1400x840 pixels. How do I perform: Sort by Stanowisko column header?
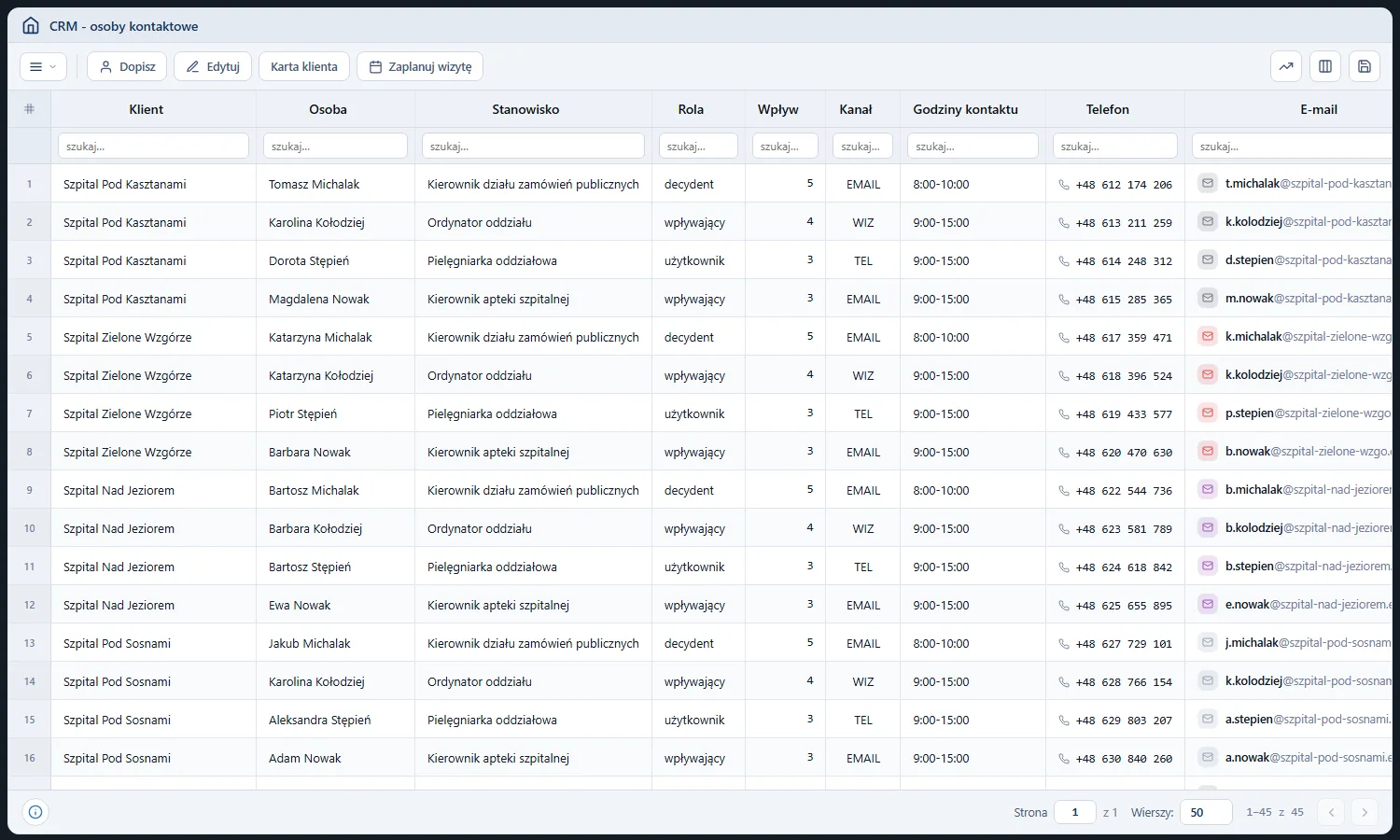[525, 109]
